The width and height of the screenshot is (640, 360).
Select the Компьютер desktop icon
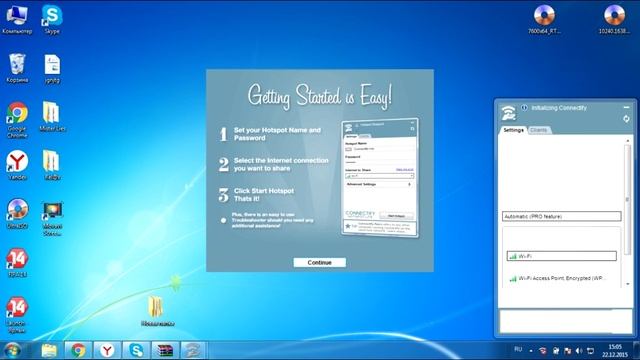17,20
